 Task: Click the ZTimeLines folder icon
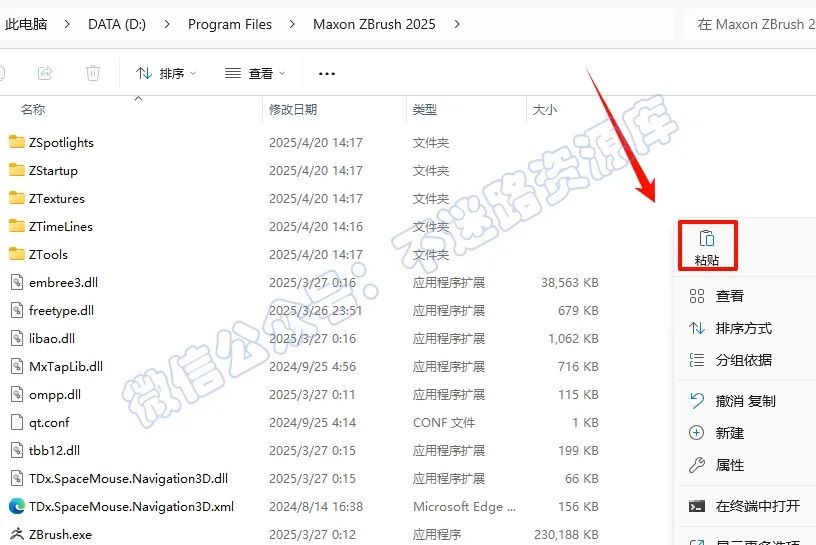[17, 226]
